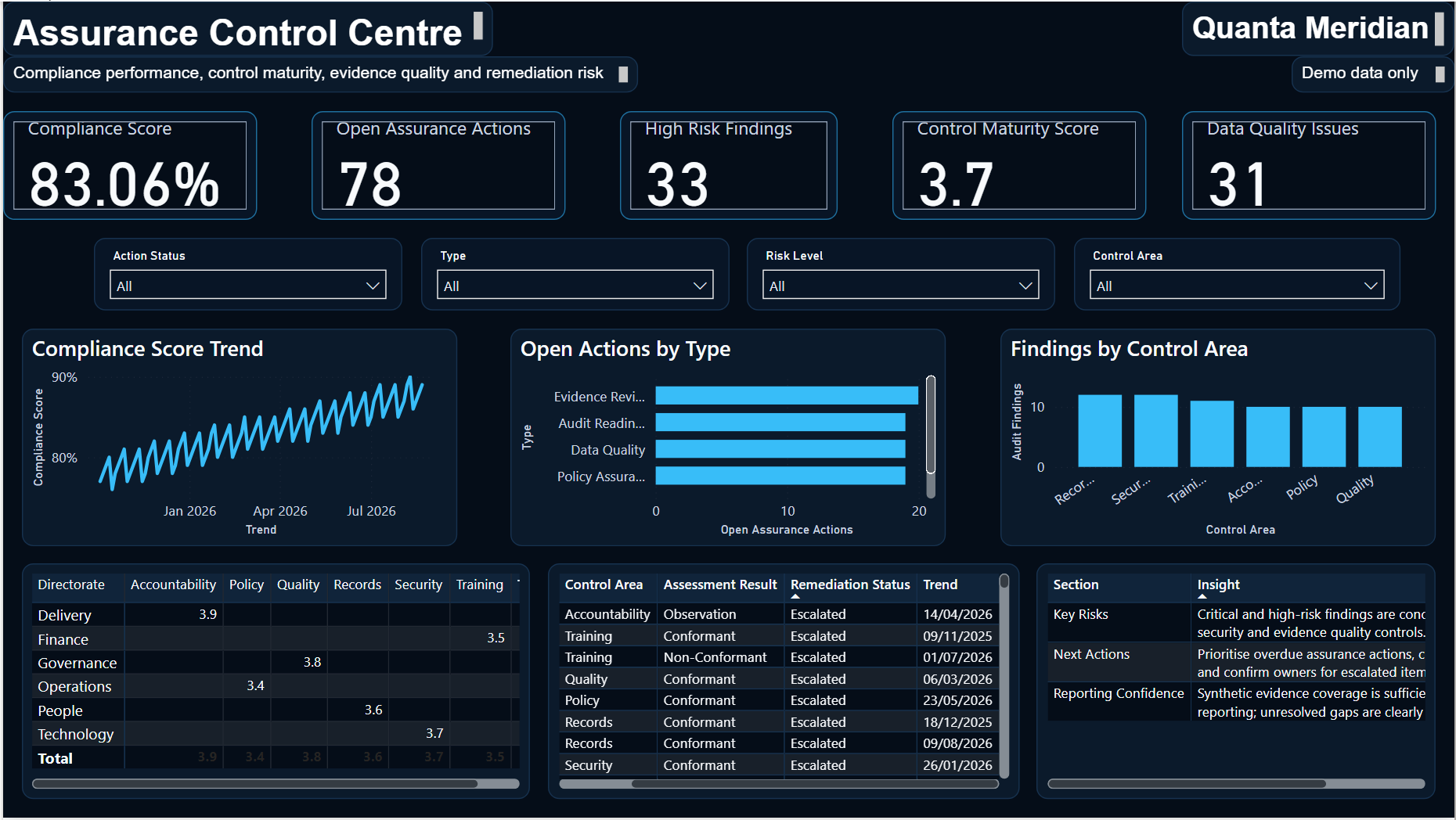Select the People row label

(60, 710)
